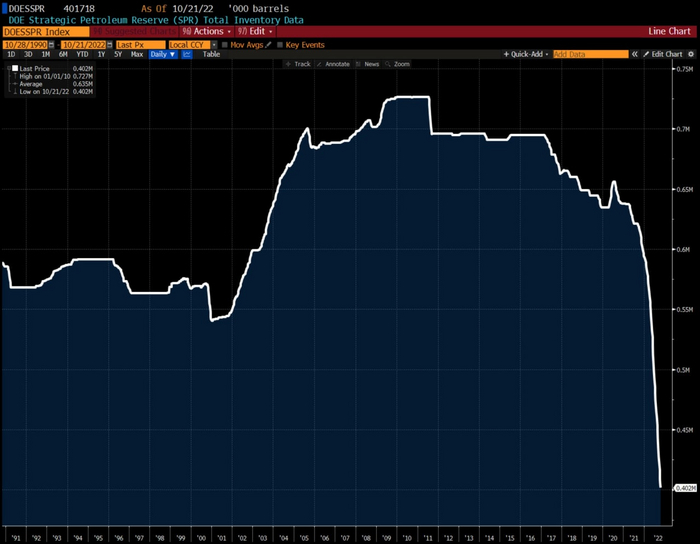This screenshot has height=544, width=700.
Task: Click the 0.402M last price axis tag
Action: (x=685, y=488)
